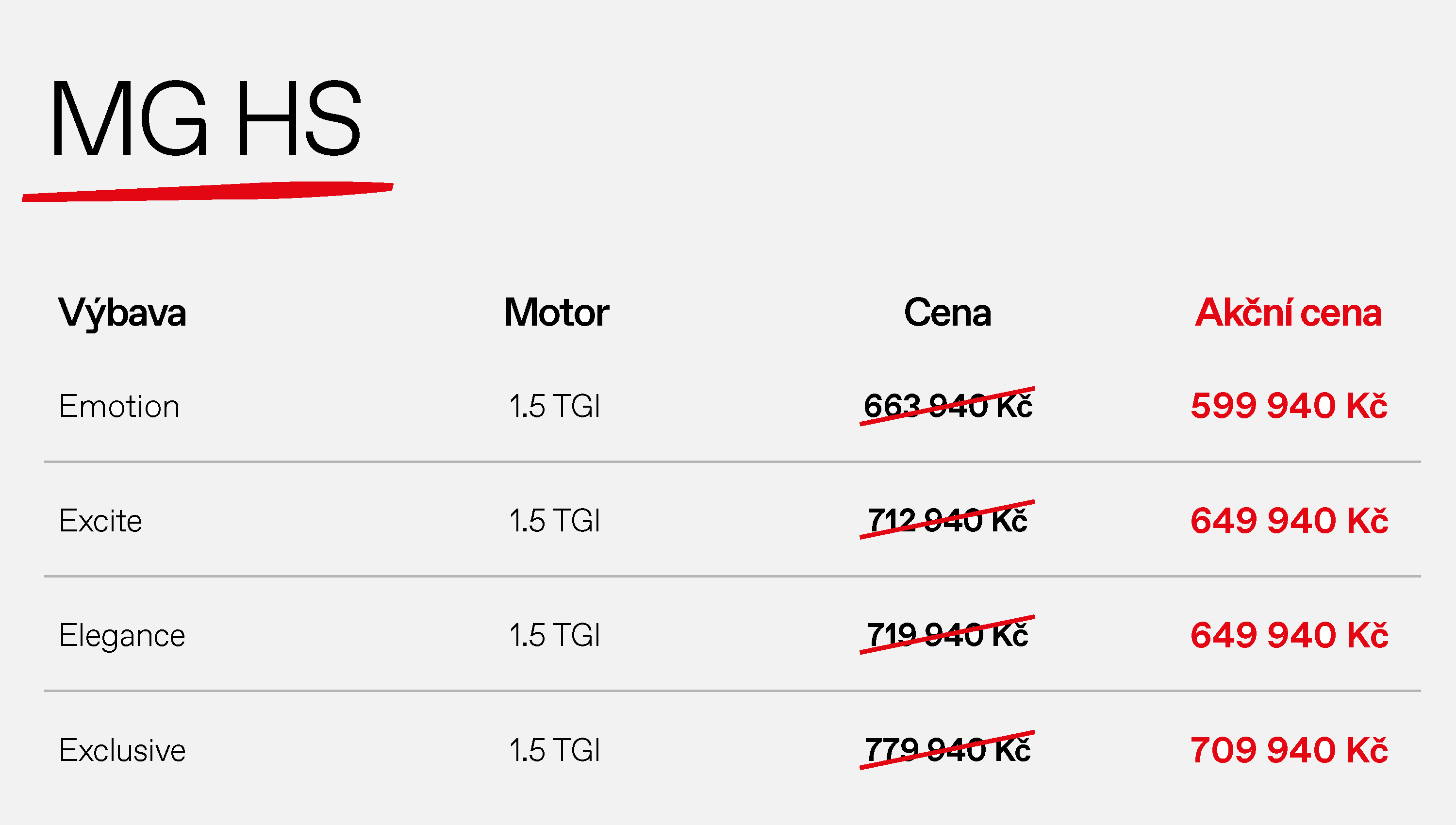The width and height of the screenshot is (1456, 825).
Task: Click the 1.5 TGI motor for Emotion
Action: [x=554, y=406]
